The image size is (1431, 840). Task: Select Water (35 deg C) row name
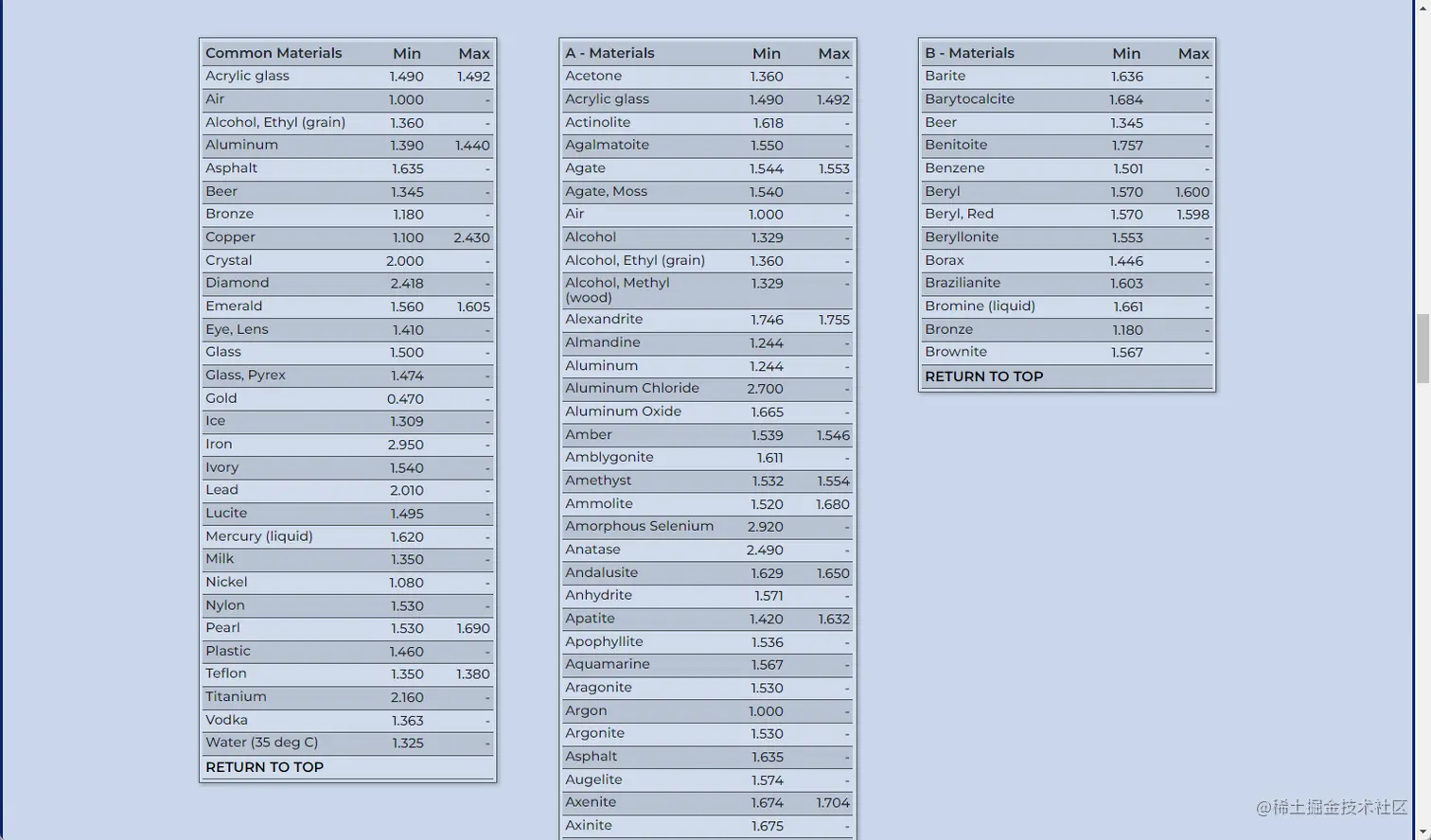click(261, 743)
